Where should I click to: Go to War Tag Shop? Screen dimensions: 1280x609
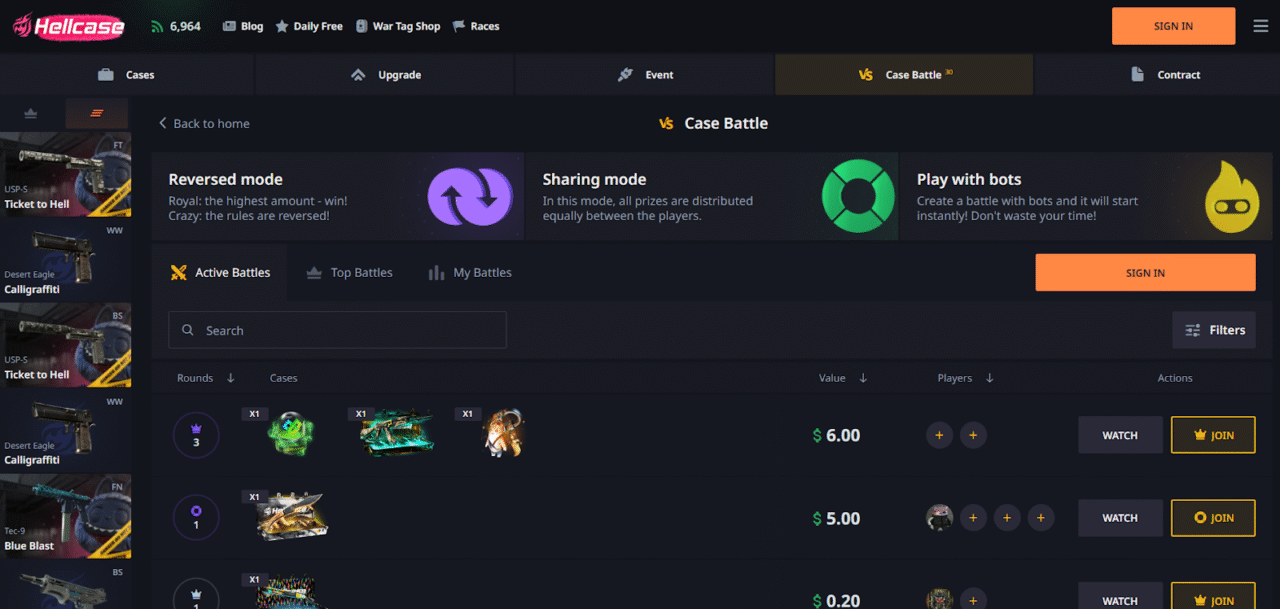point(397,26)
